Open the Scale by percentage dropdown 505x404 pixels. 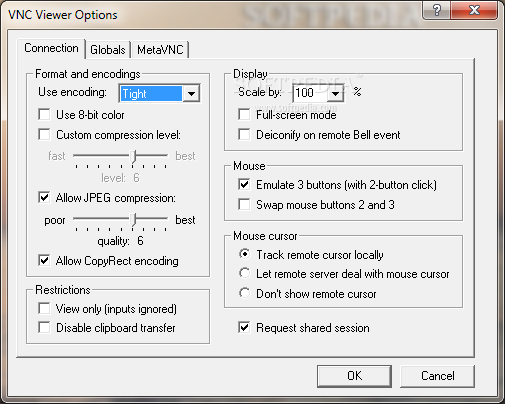pos(335,93)
